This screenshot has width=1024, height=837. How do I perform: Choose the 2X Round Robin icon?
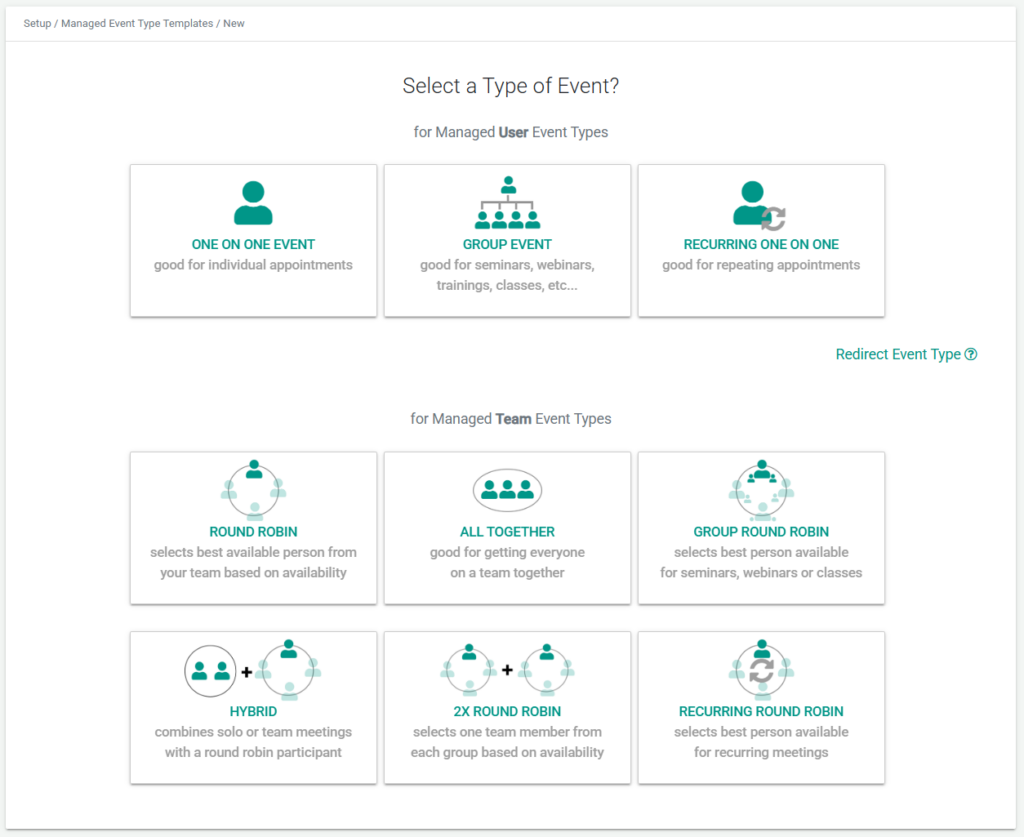(507, 670)
